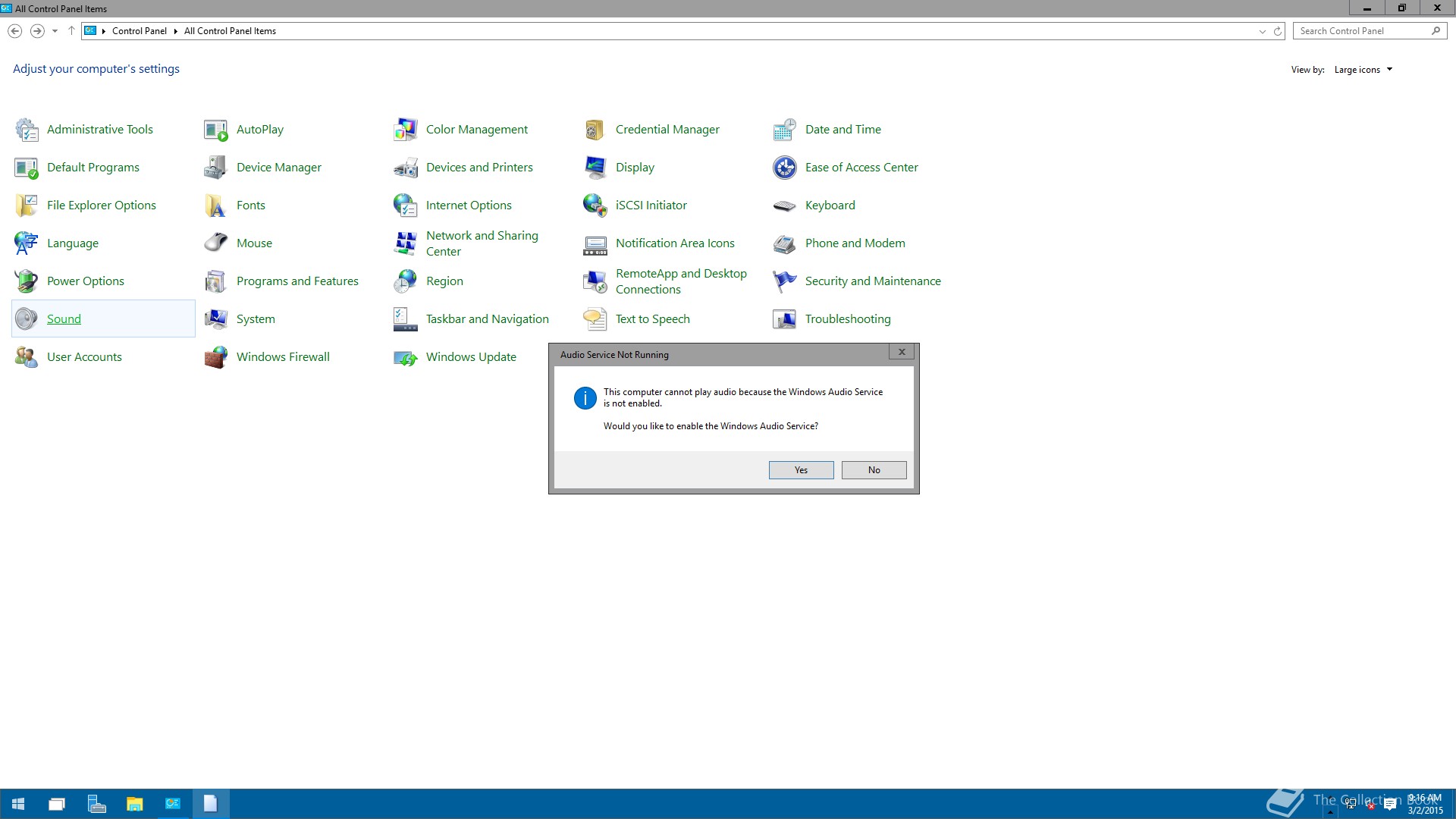The width and height of the screenshot is (1456, 819).
Task: Open the Internet Options icon
Action: [x=406, y=206]
